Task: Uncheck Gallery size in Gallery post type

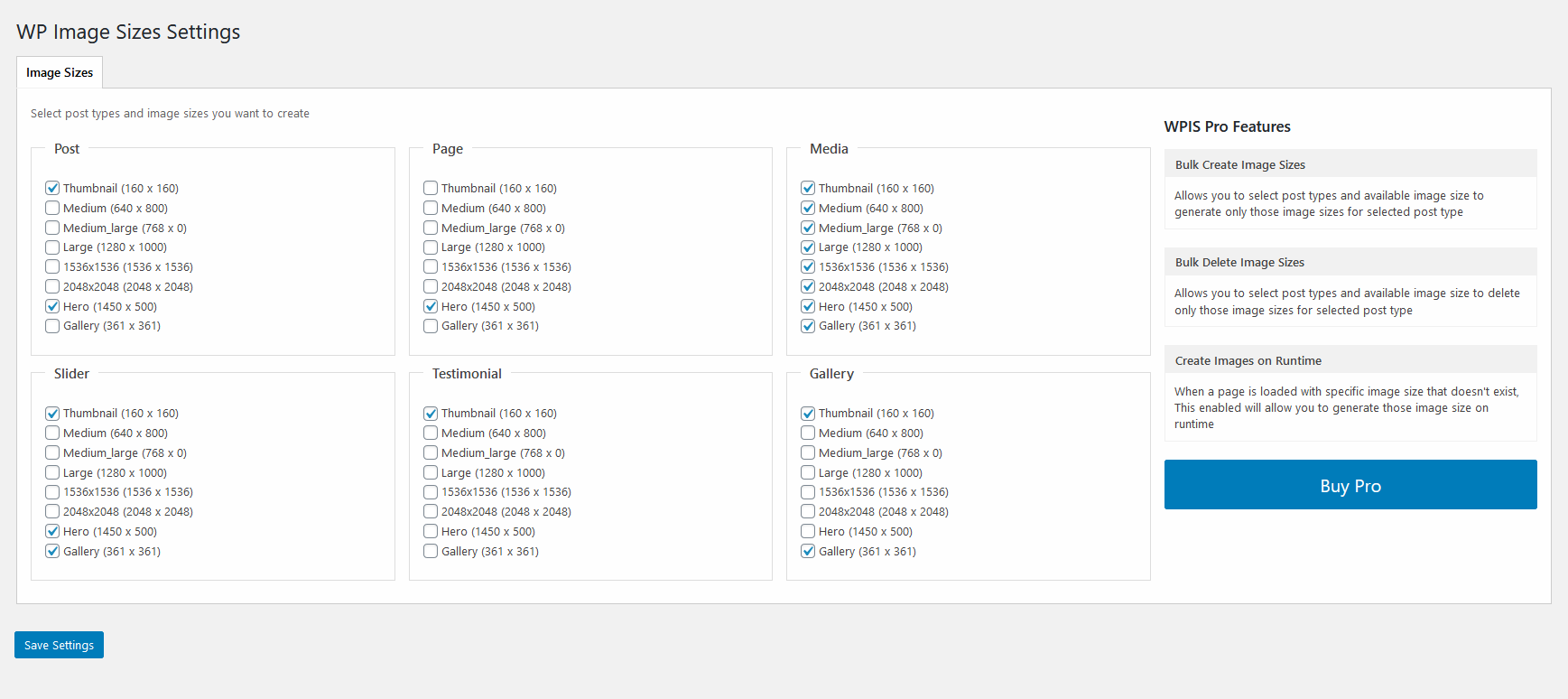Action: click(x=808, y=551)
